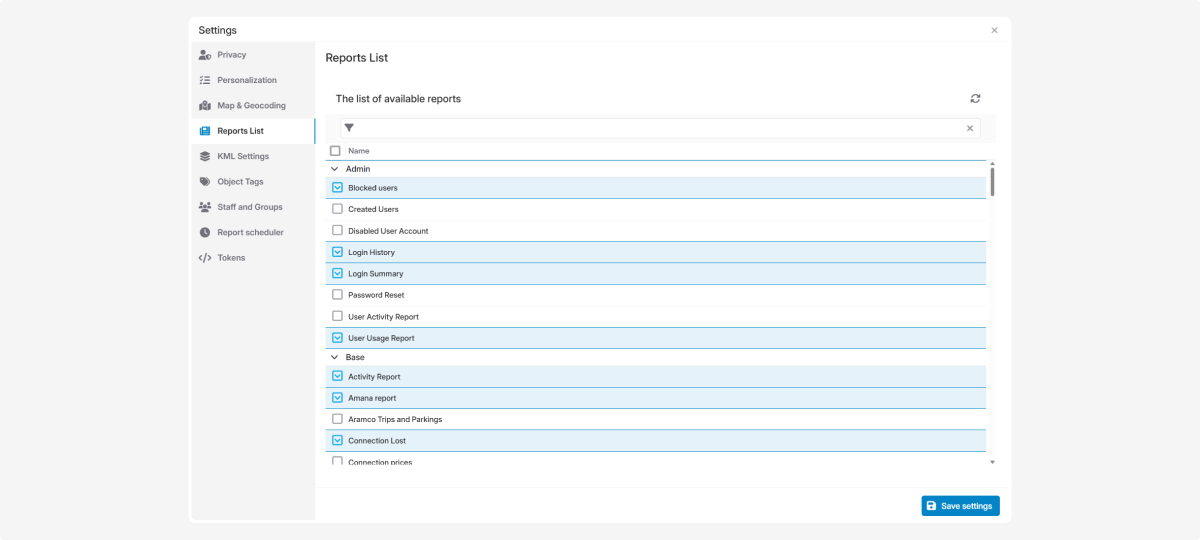Click the Report scheduler clock icon
This screenshot has height=540, width=1200.
click(205, 232)
